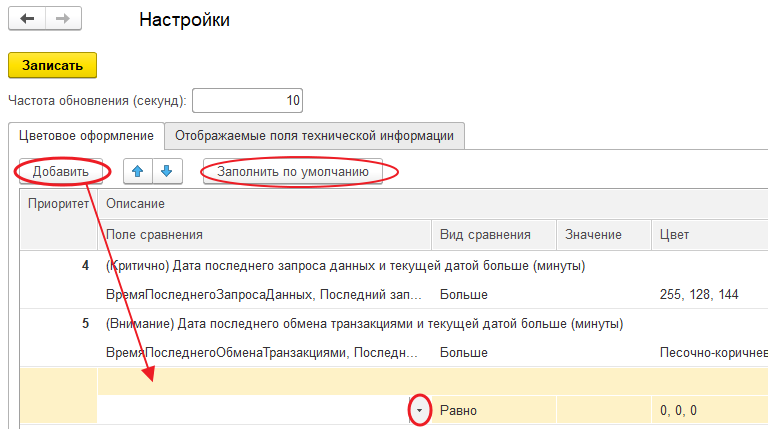Click the forward navigation arrow
This screenshot has width=768, height=429.
click(62, 19)
